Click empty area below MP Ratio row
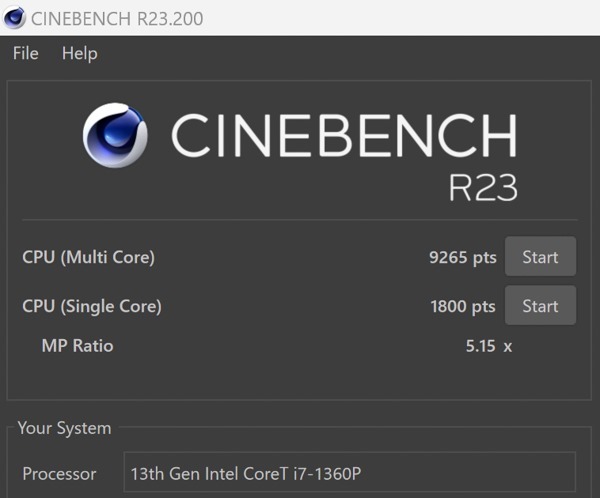The height and width of the screenshot is (498, 600). tap(300, 377)
